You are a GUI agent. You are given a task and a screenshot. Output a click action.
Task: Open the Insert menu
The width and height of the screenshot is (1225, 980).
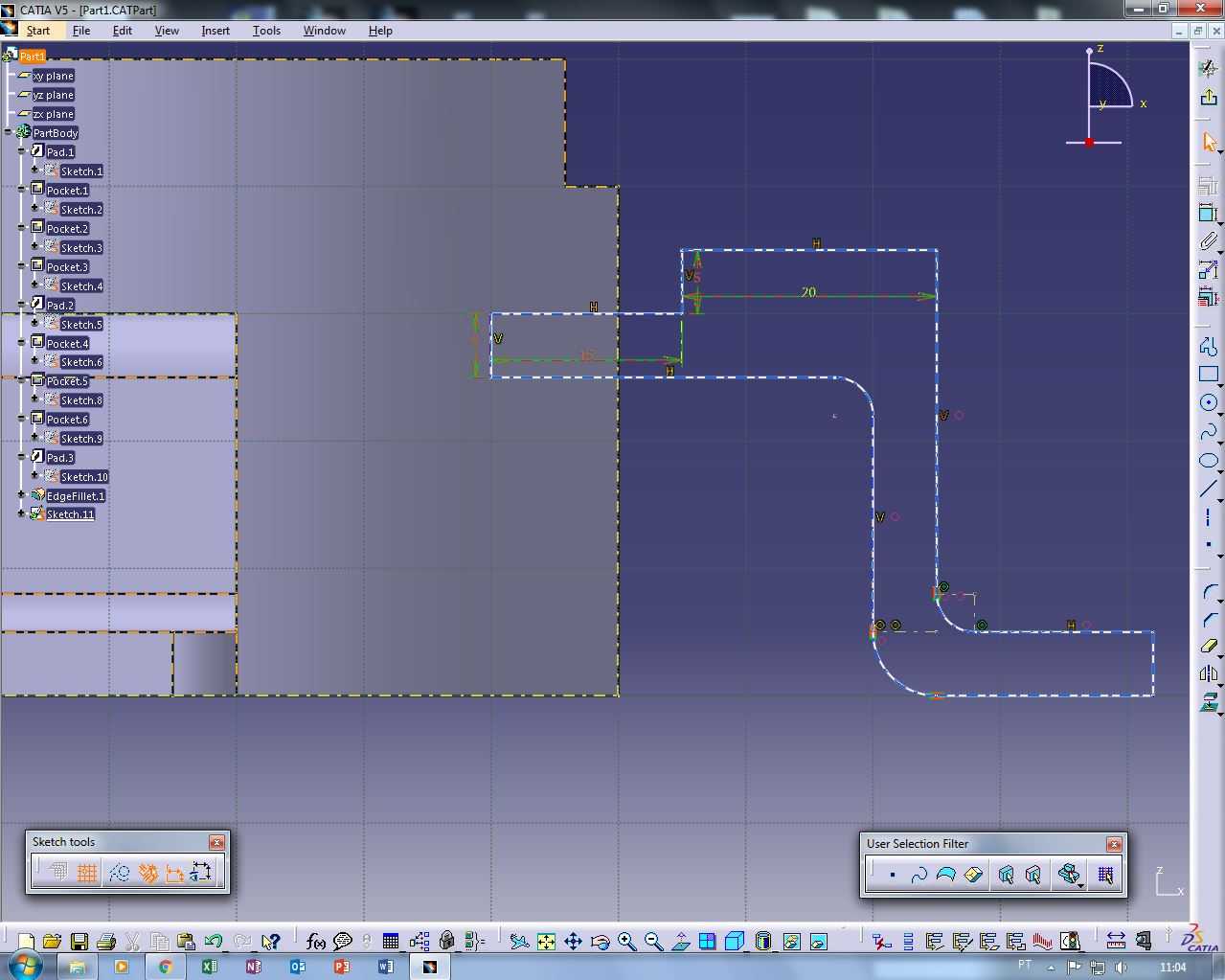click(216, 31)
